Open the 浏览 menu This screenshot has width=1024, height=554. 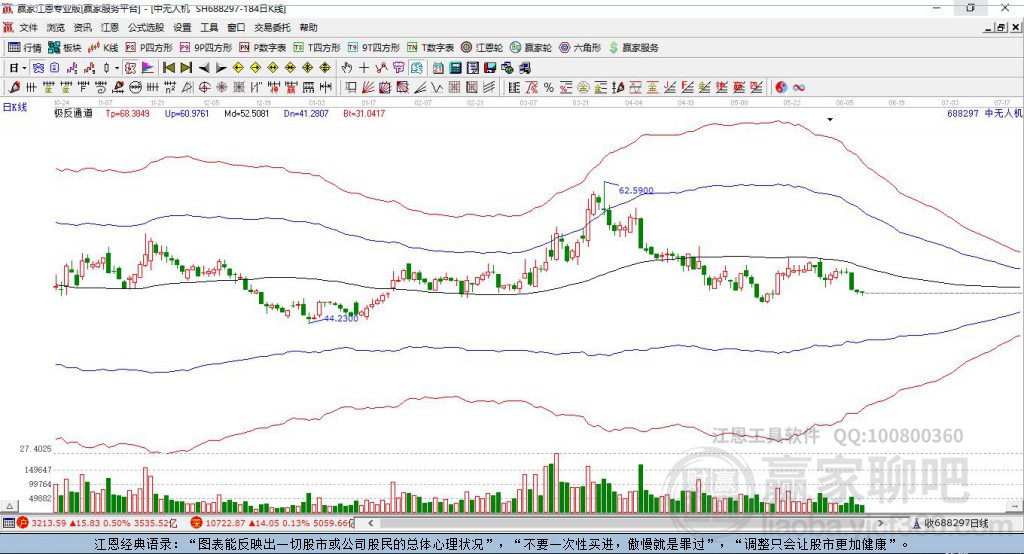pyautogui.click(x=56, y=27)
